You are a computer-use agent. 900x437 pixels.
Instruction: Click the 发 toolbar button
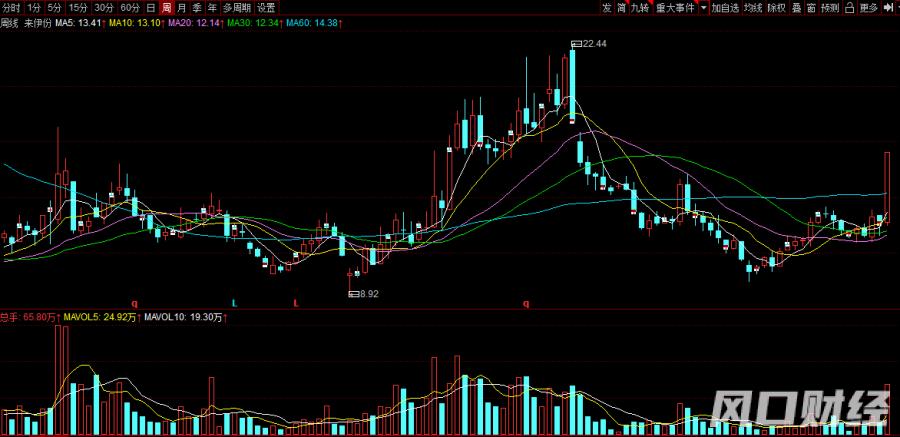pyautogui.click(x=607, y=8)
